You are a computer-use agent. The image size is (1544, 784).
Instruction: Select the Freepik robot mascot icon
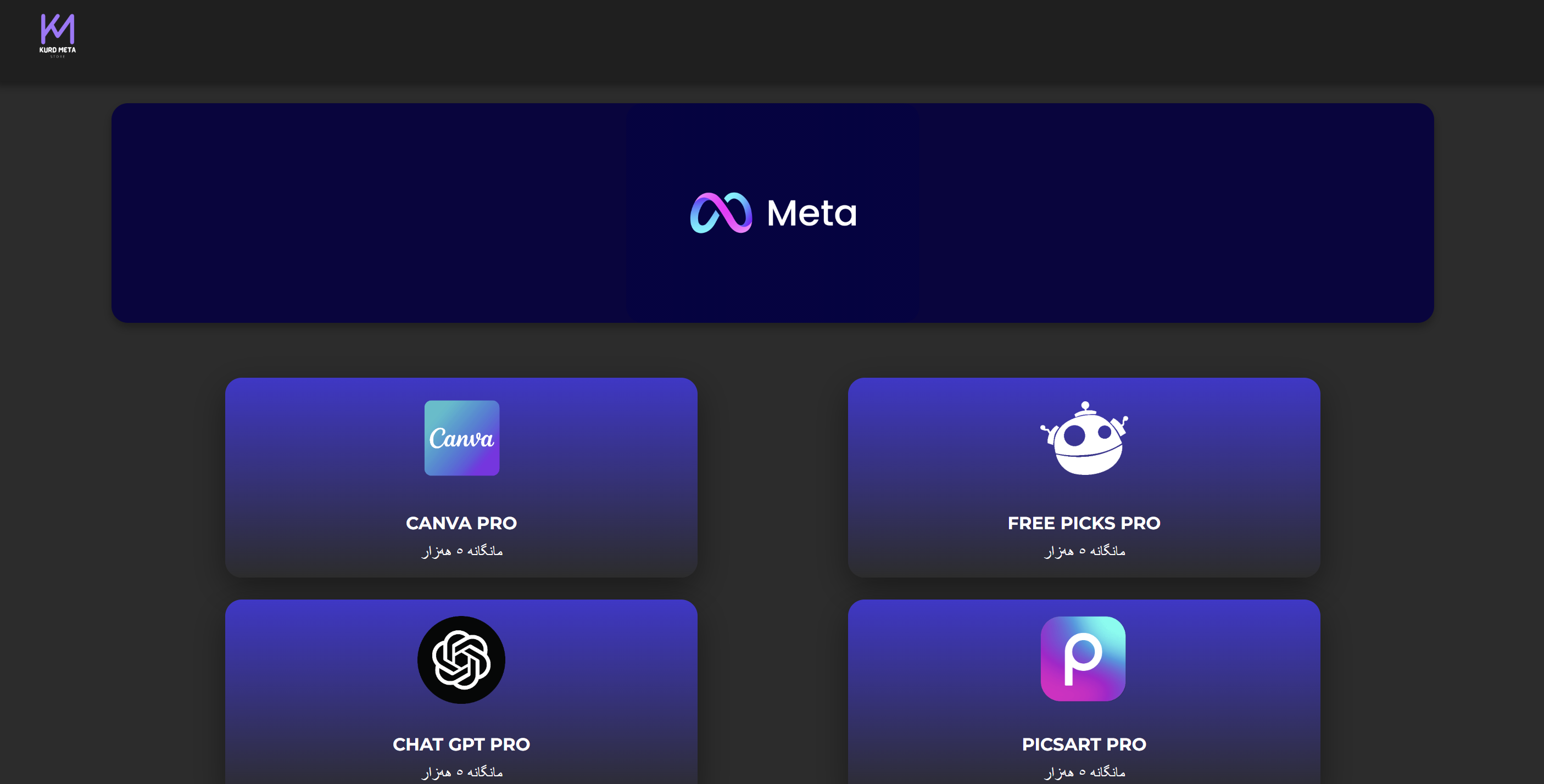1084,438
